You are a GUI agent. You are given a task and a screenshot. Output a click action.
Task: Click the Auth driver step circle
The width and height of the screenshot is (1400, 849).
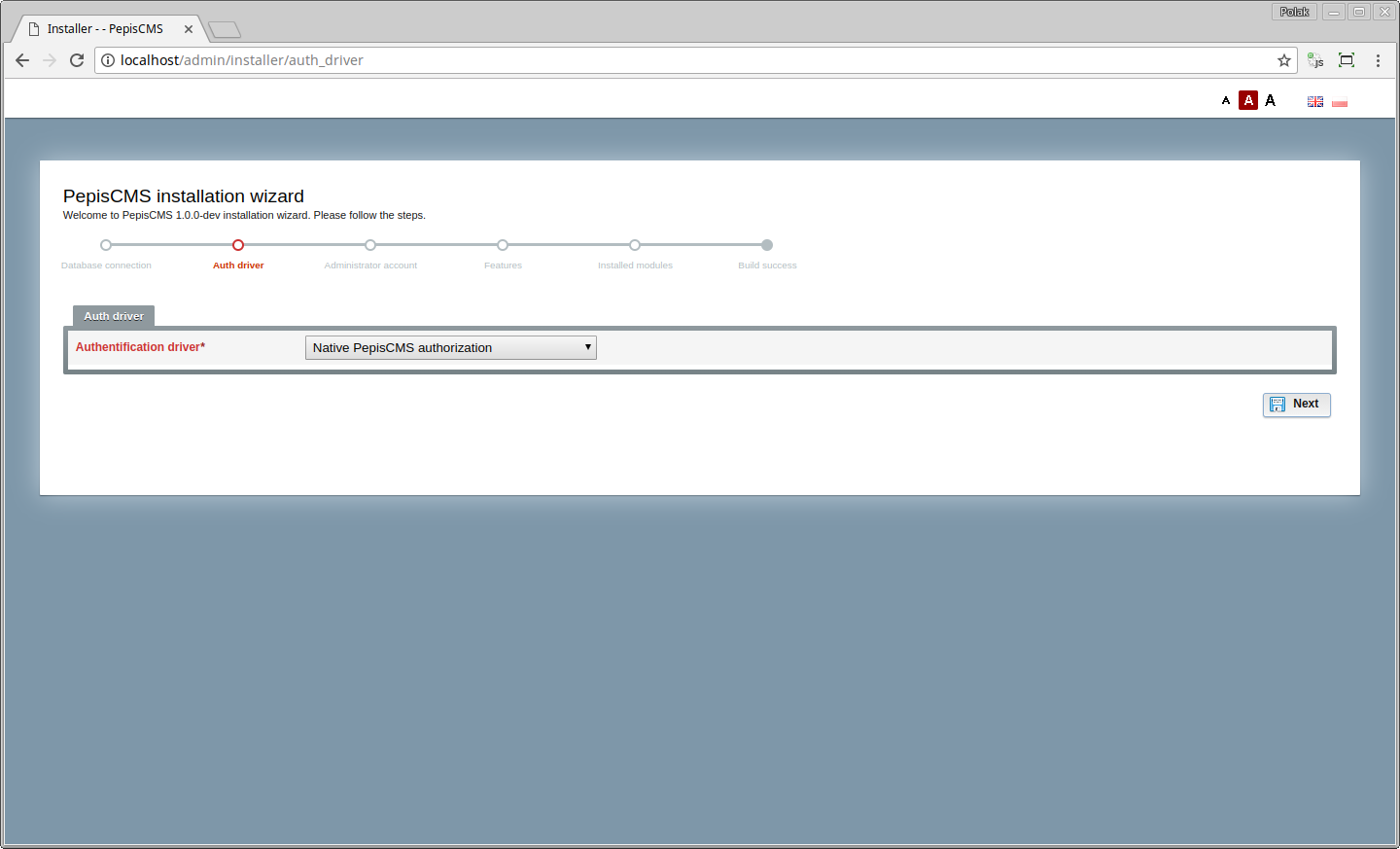[x=238, y=245]
